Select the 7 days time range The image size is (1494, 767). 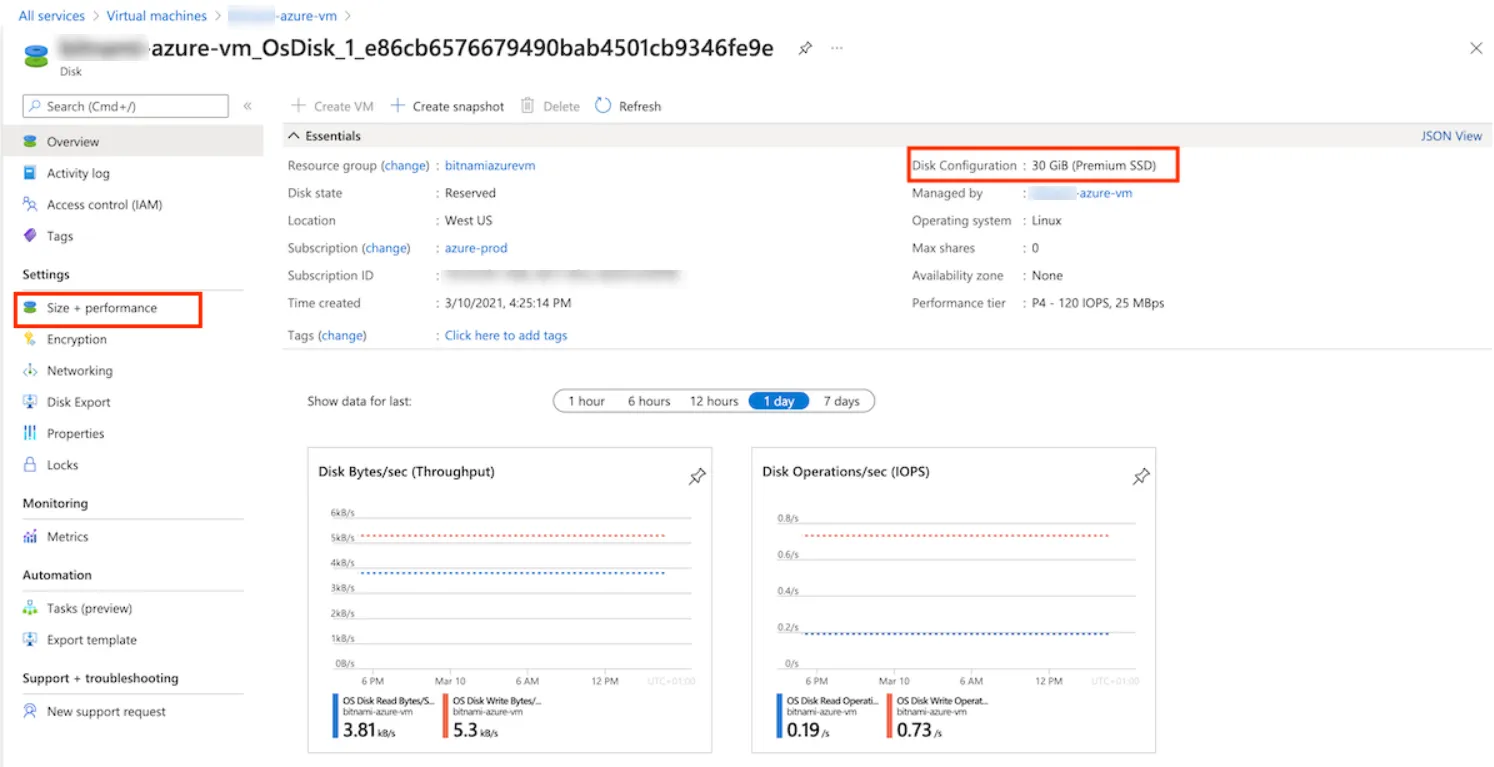point(842,401)
